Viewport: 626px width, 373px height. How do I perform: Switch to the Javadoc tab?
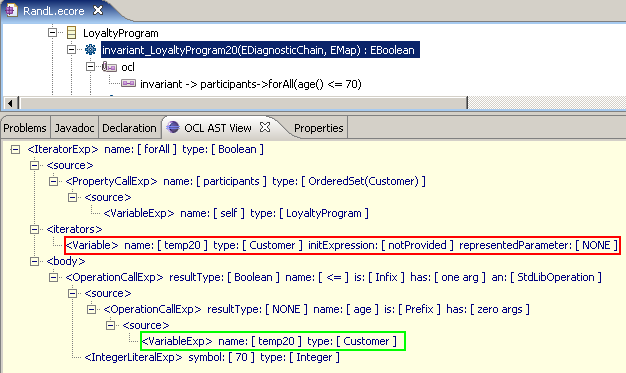(74, 128)
